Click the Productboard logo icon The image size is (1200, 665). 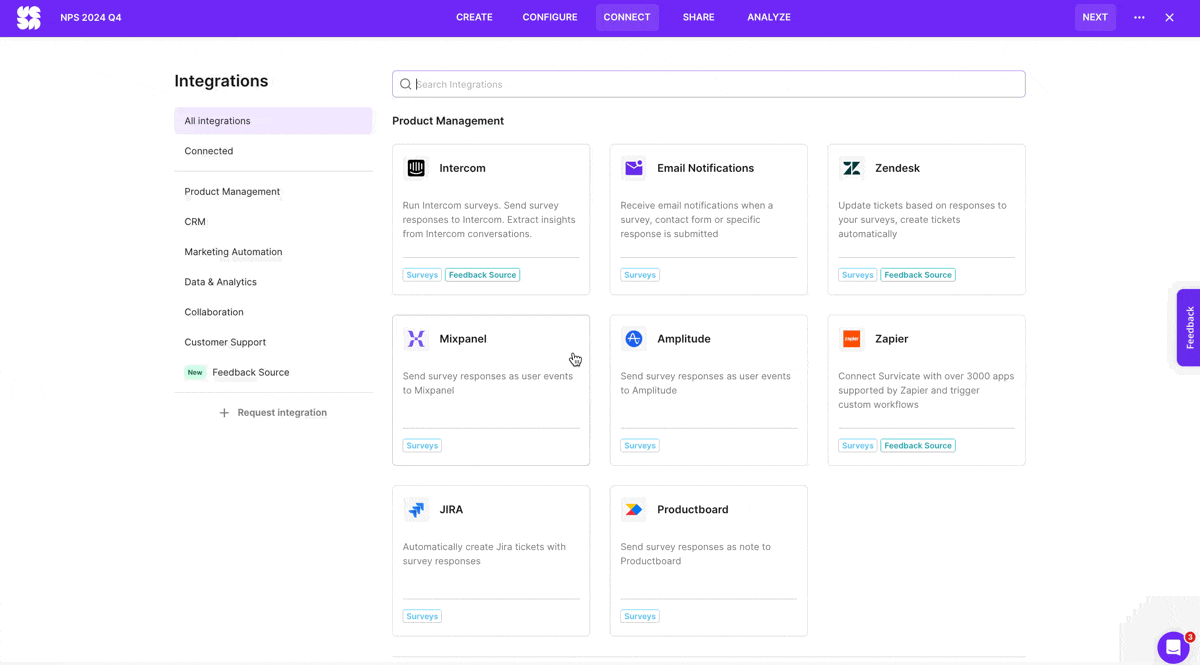(634, 510)
